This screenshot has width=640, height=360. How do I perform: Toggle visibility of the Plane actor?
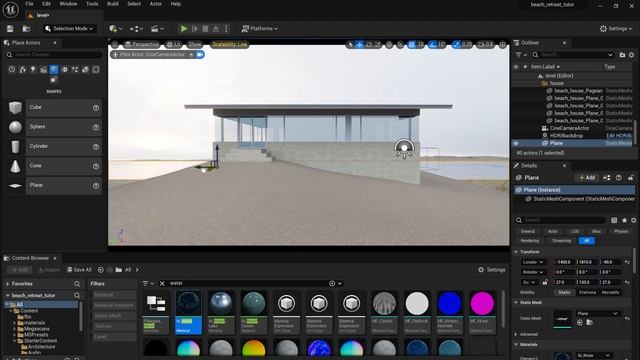point(516,143)
